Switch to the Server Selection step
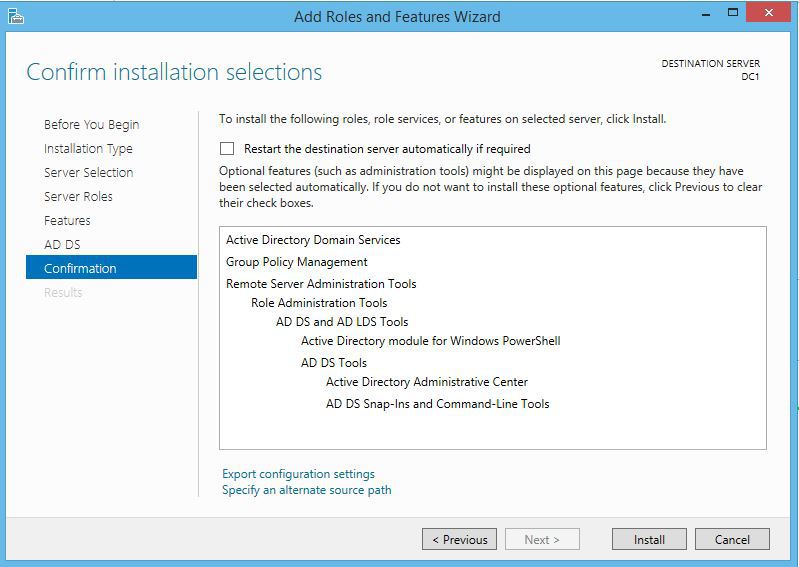Screen dimensions: 799x567 [x=89, y=173]
